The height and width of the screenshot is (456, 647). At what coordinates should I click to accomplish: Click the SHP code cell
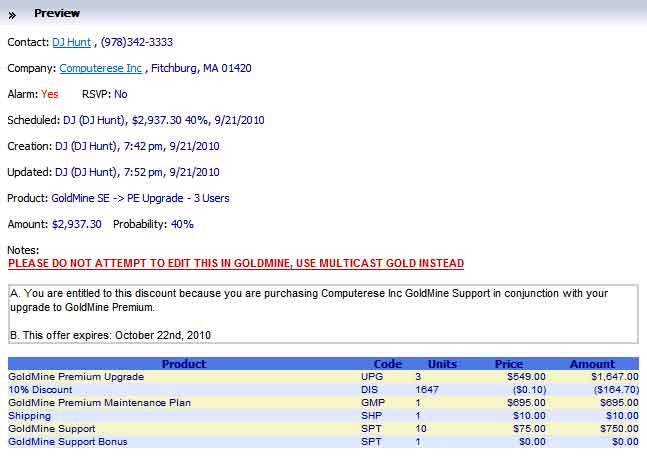pos(371,416)
